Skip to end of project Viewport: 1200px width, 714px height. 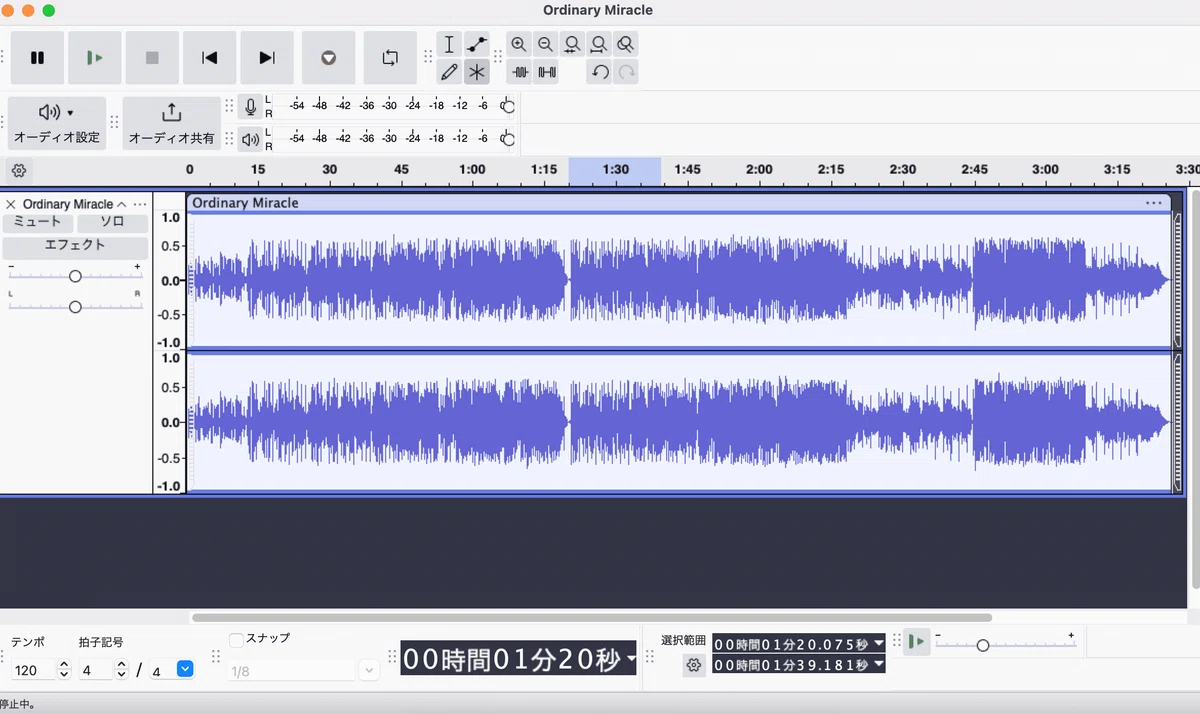[x=267, y=58]
